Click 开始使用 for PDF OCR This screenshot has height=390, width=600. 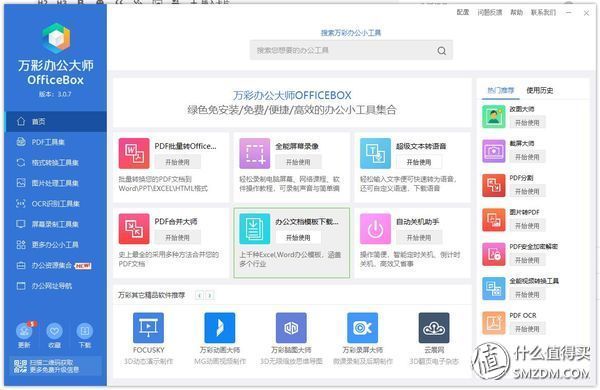pyautogui.click(x=527, y=329)
